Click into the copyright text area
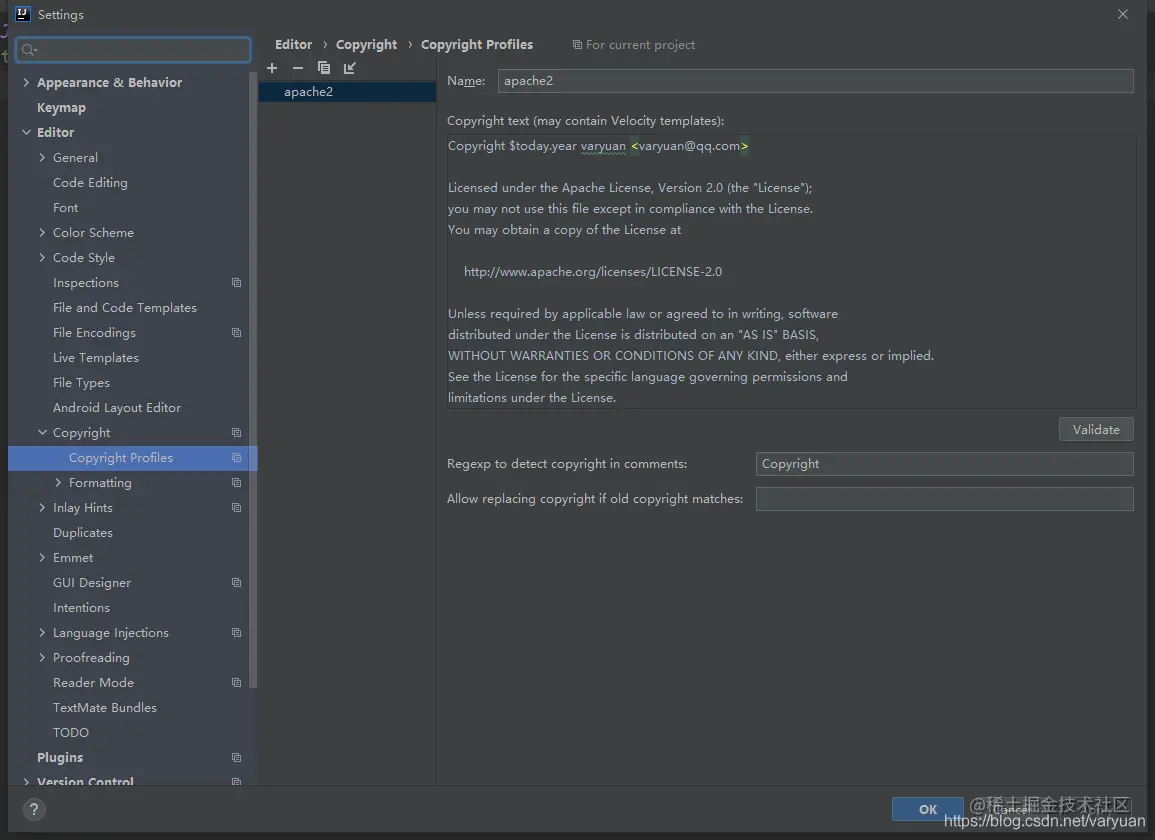The image size is (1155, 840). tap(791, 272)
